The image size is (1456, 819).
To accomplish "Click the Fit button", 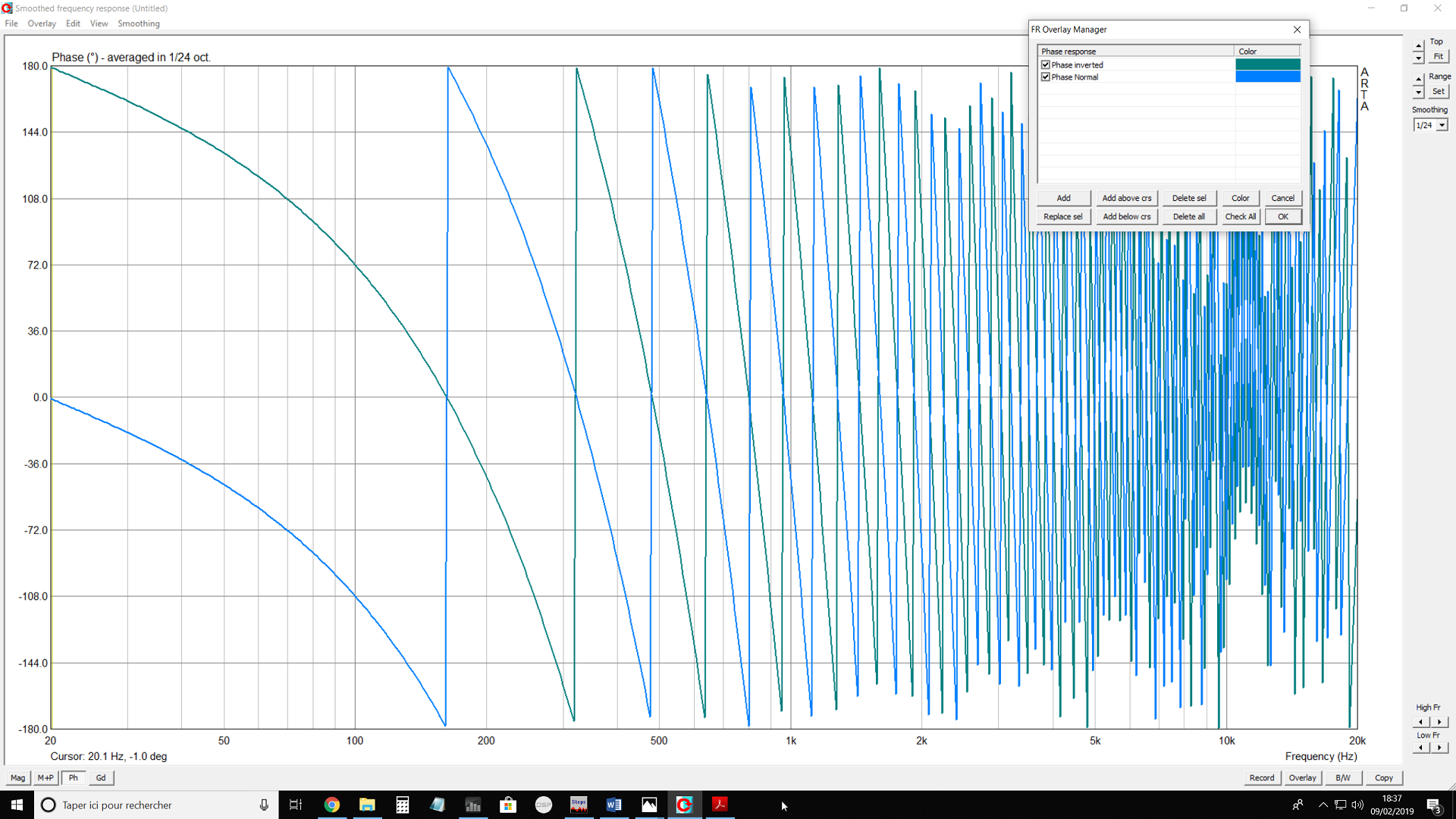I will pos(1438,57).
